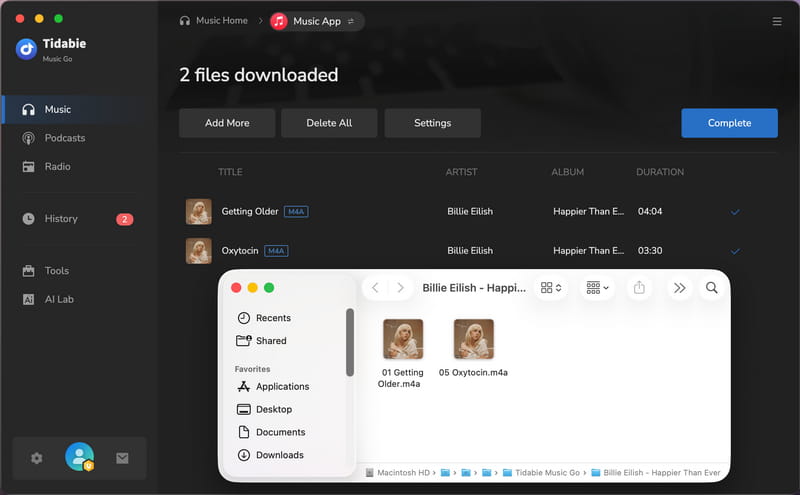Click the user account avatar

pos(80,457)
